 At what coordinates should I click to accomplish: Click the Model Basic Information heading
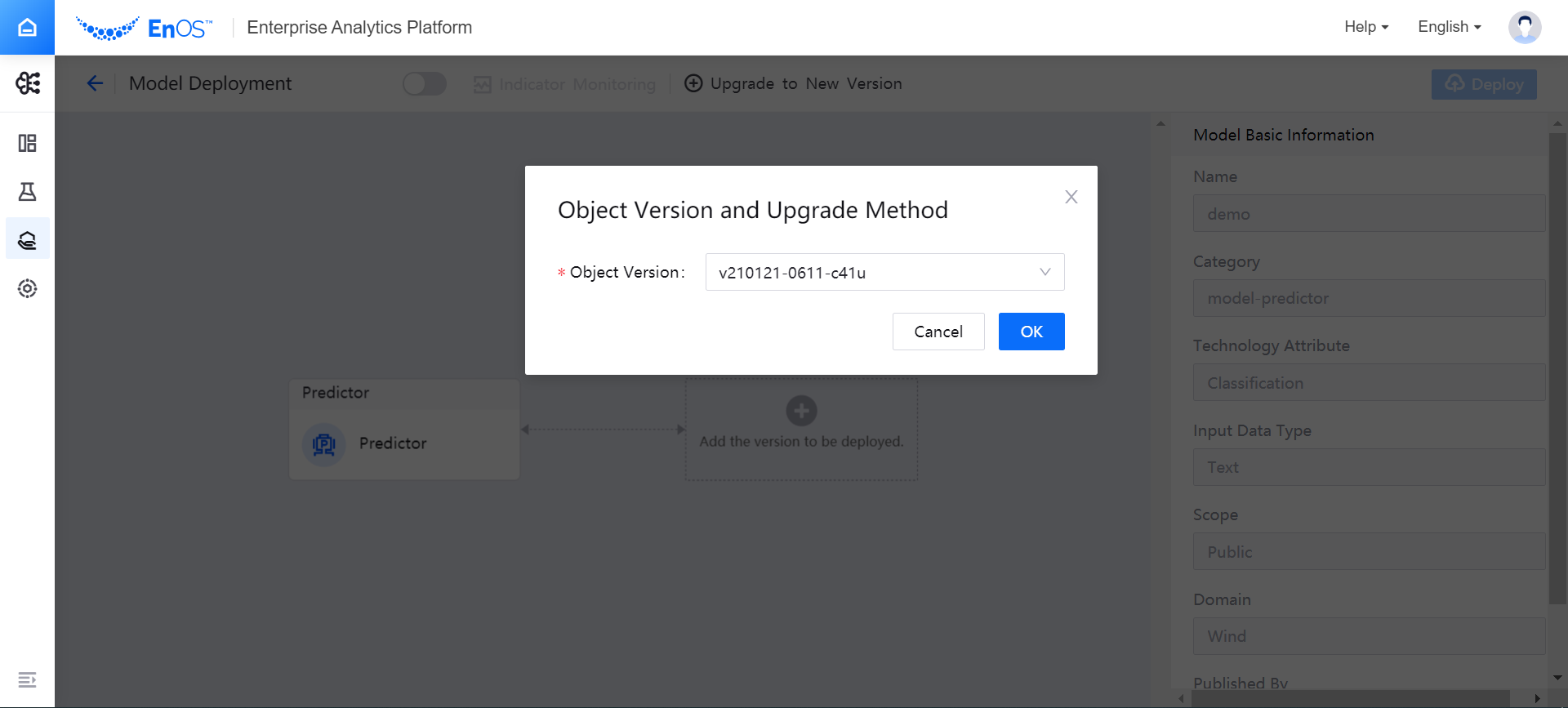coord(1283,135)
